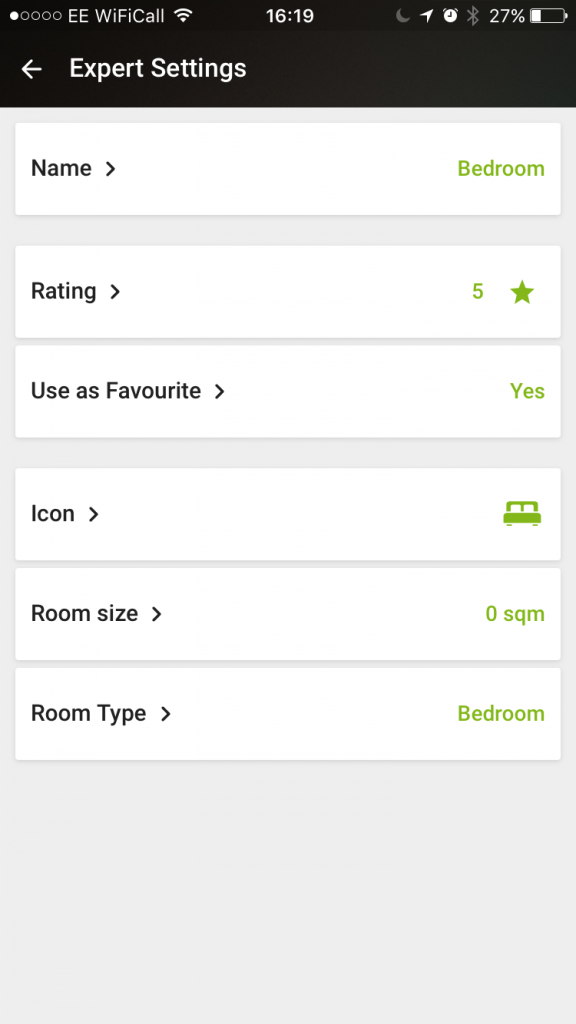
Task: Click the 0 sqm room size value
Action: pyautogui.click(x=515, y=614)
